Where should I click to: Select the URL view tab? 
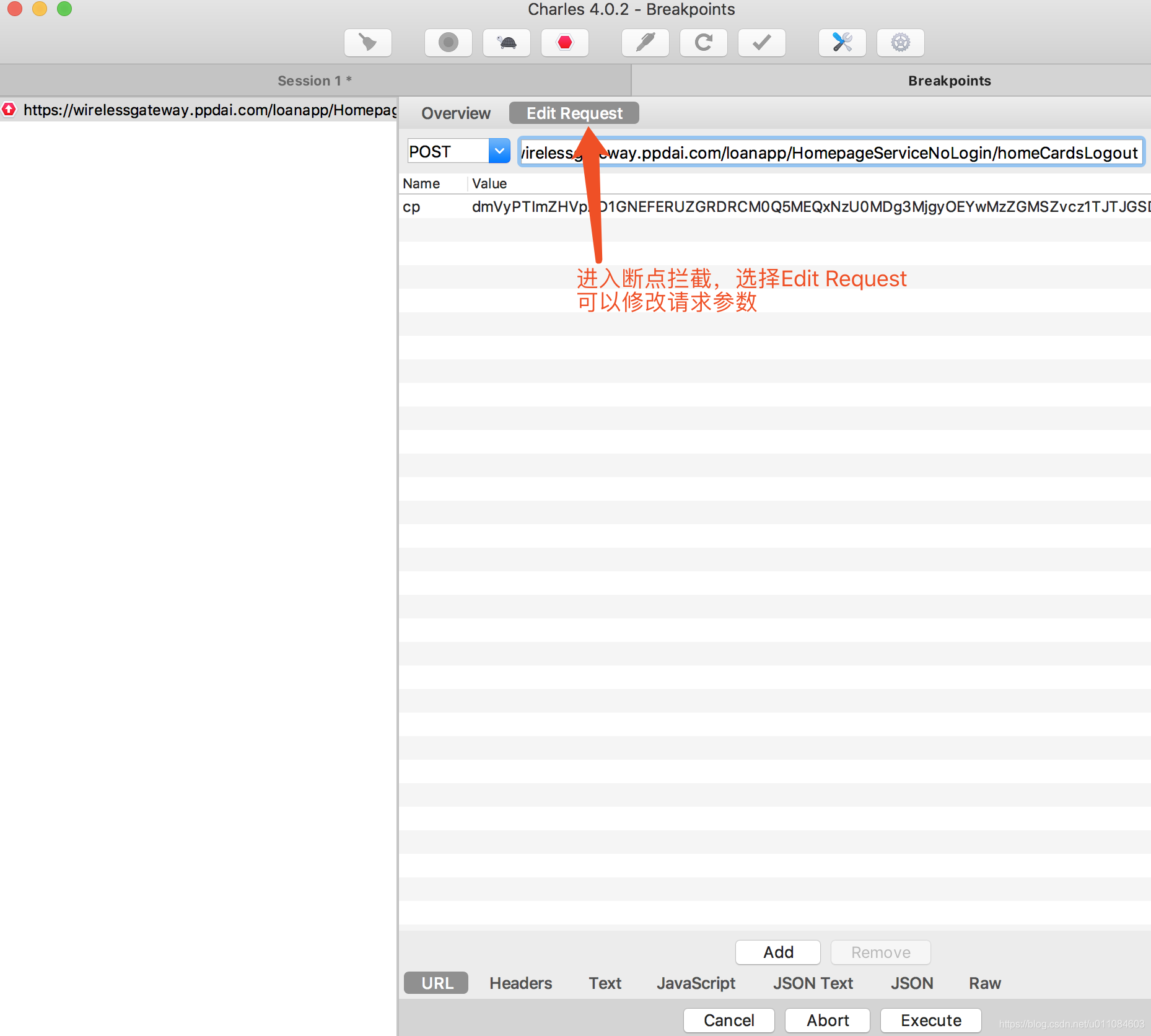[436, 983]
